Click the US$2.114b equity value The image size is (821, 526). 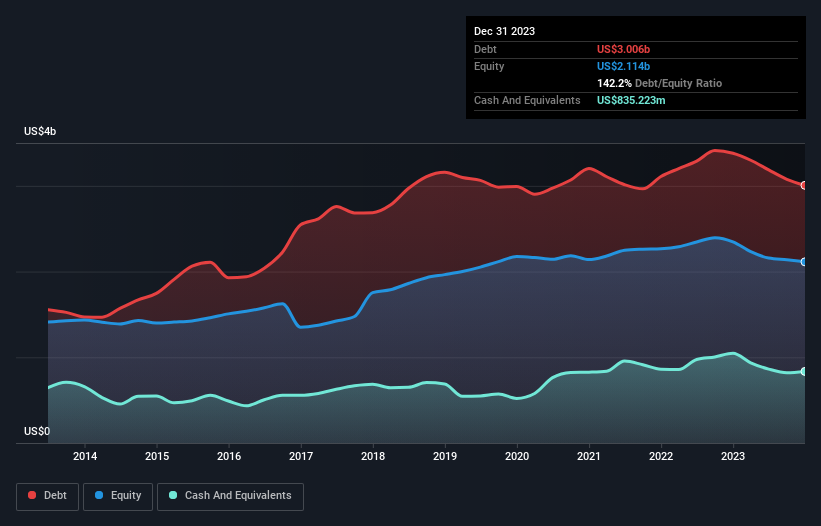click(x=623, y=66)
